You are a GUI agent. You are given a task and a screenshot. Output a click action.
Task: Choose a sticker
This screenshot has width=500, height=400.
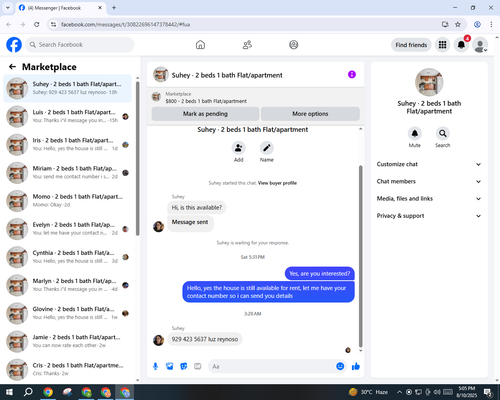tap(184, 366)
